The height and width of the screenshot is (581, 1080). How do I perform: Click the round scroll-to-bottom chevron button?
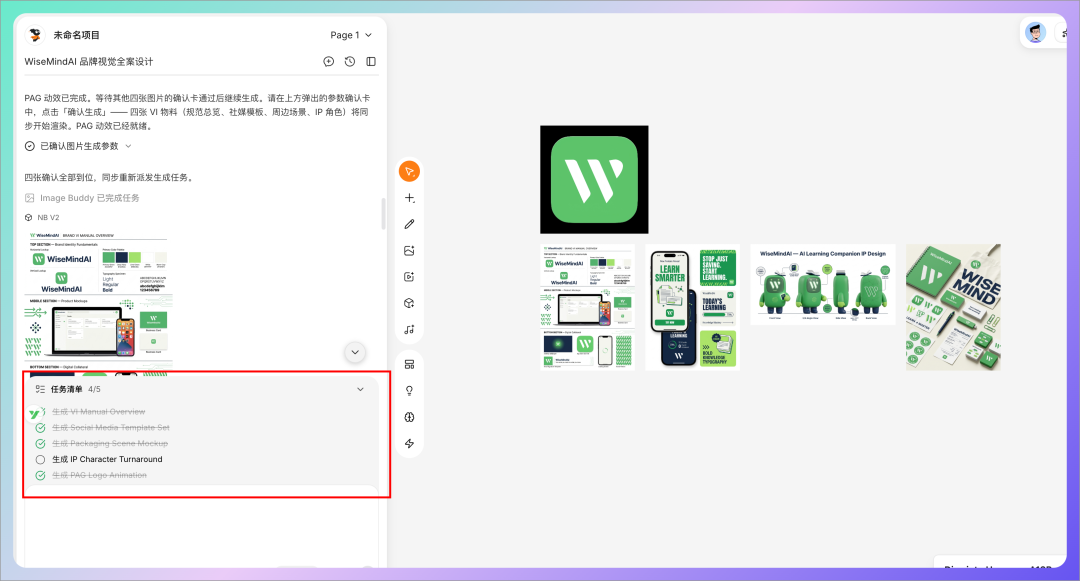pos(355,352)
